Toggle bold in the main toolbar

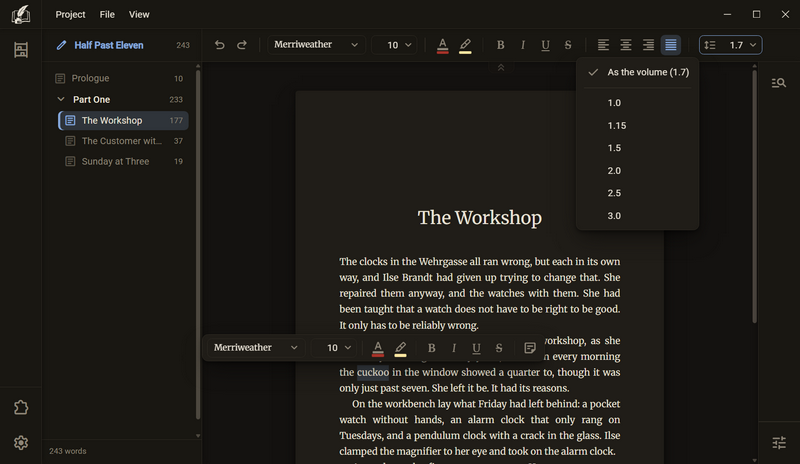(501, 45)
